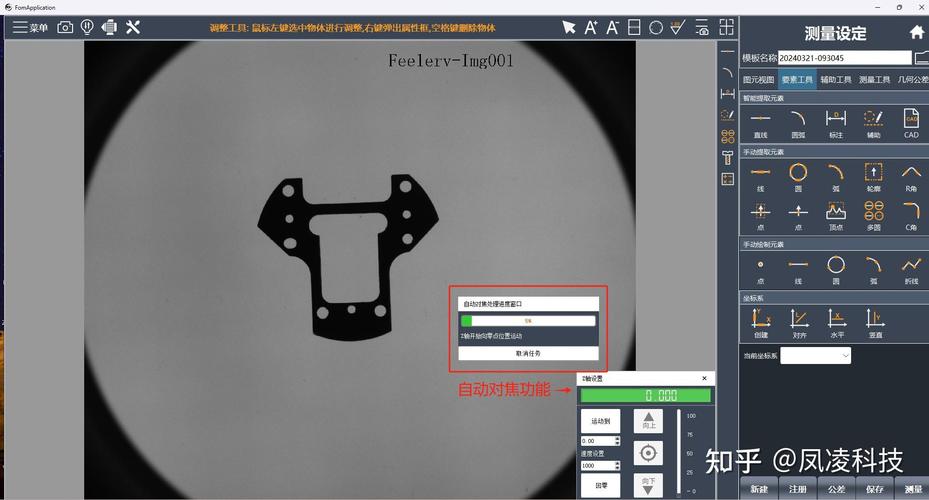Viewport: 929px width, 500px height.
Task: Select the 轮廓 contour extract tool
Action: pyautogui.click(x=873, y=177)
